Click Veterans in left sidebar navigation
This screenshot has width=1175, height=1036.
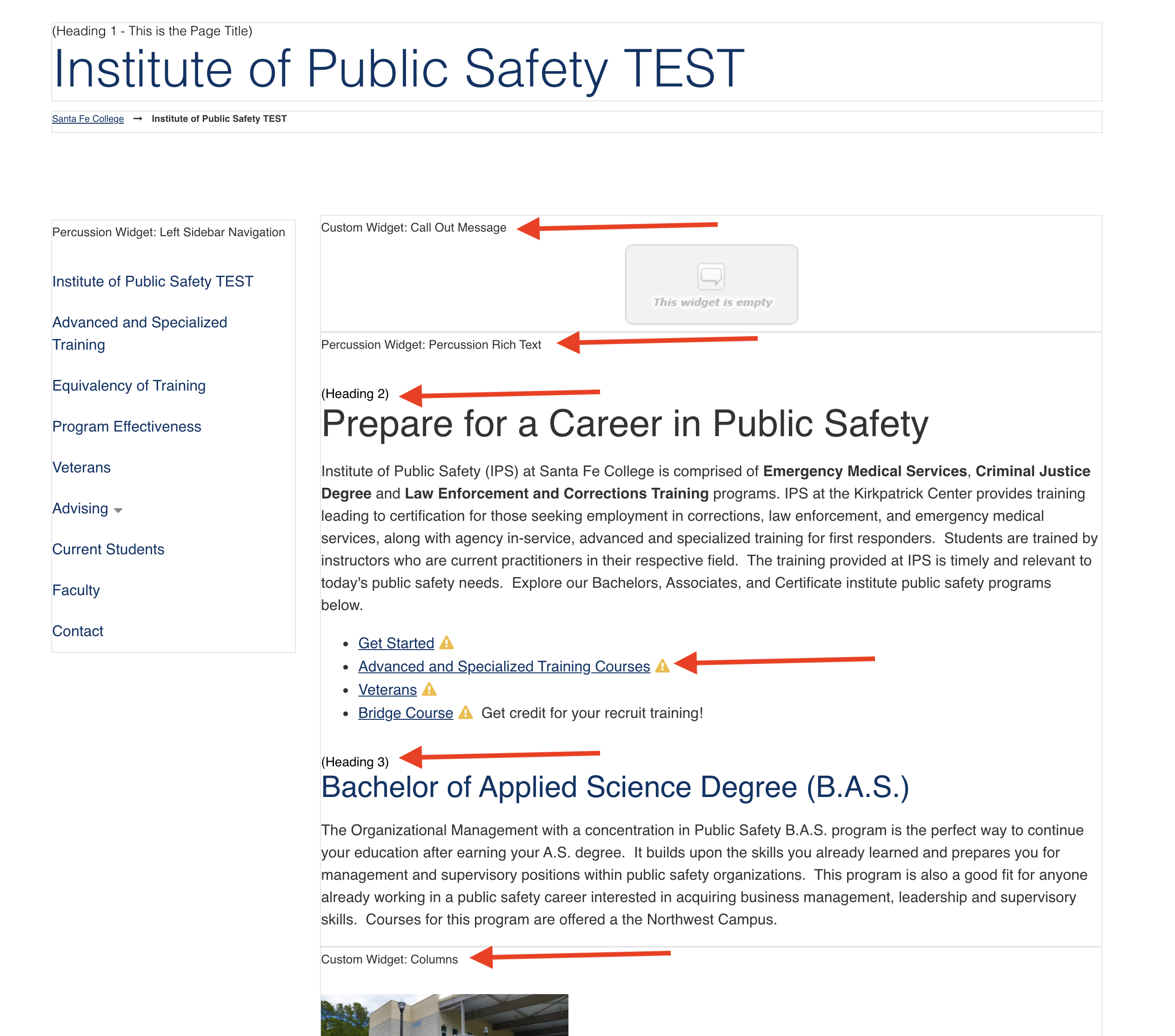(x=81, y=467)
